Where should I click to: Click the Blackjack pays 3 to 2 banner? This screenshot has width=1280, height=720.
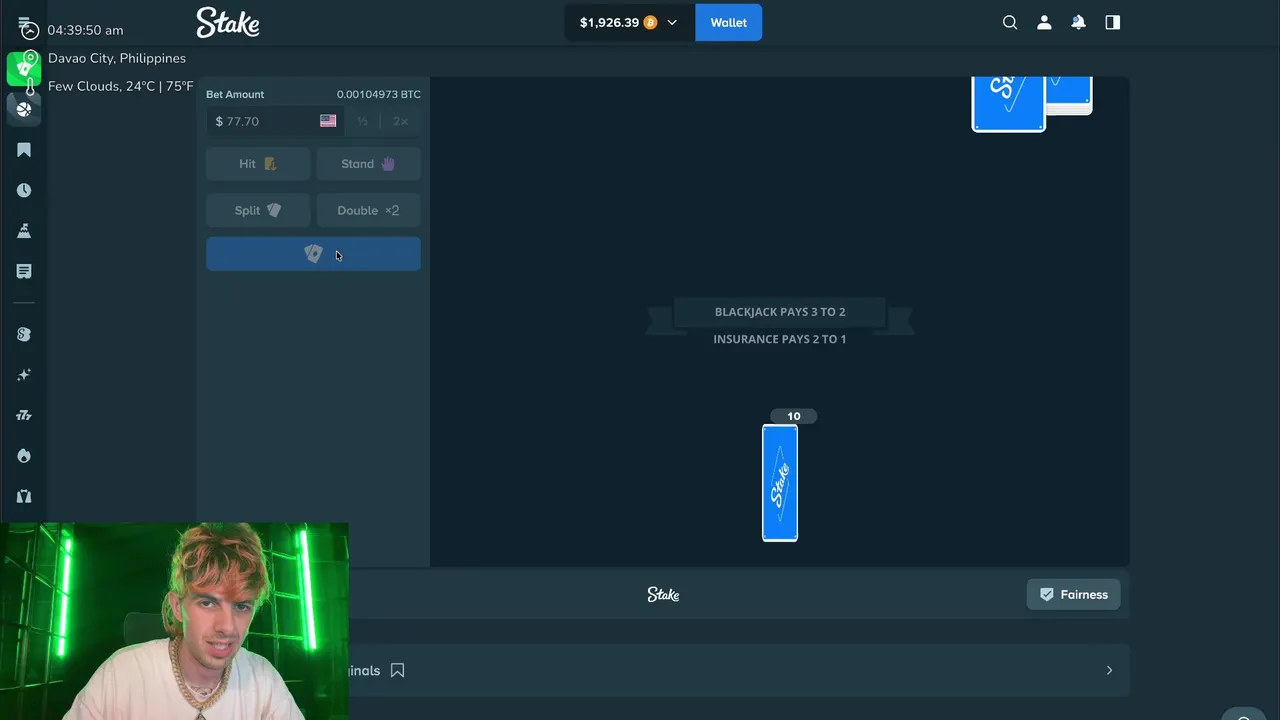coord(780,312)
